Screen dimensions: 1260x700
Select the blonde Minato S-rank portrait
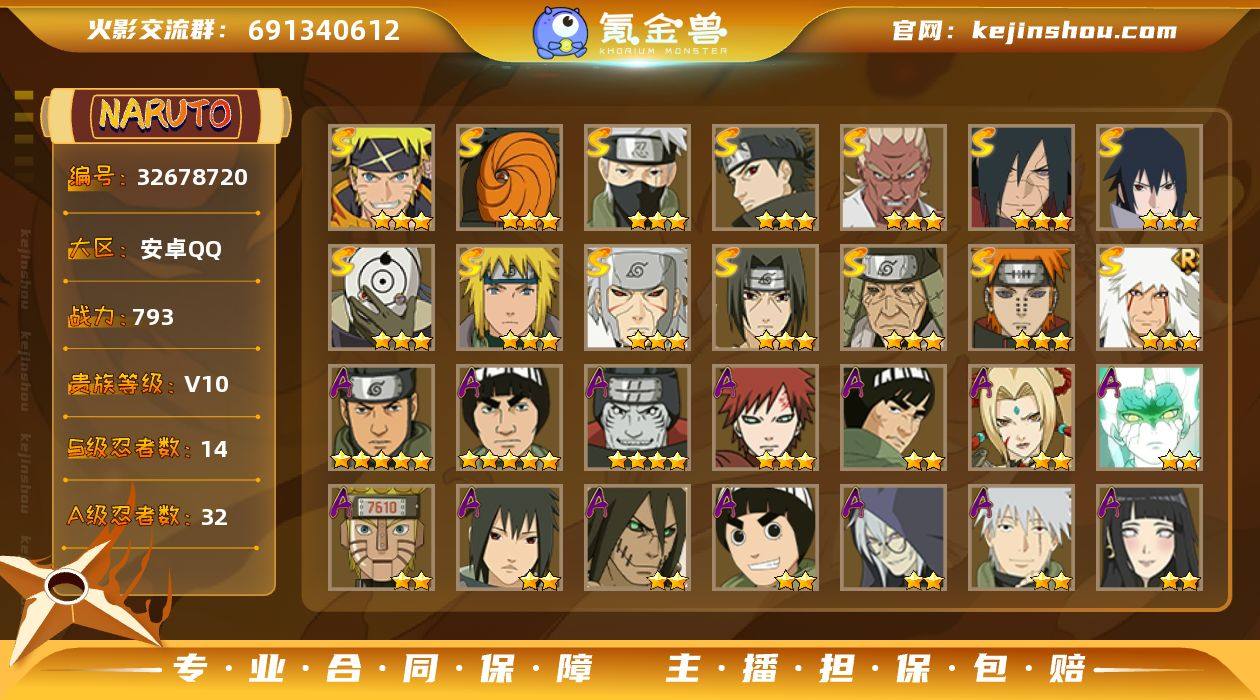[510, 298]
